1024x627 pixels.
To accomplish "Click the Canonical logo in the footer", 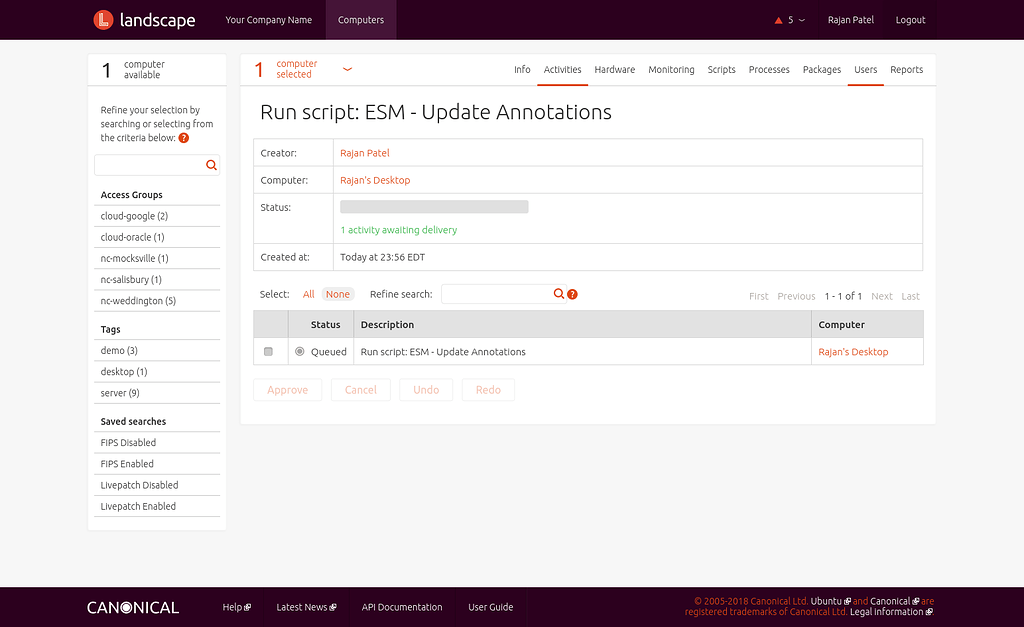I will tap(132, 607).
